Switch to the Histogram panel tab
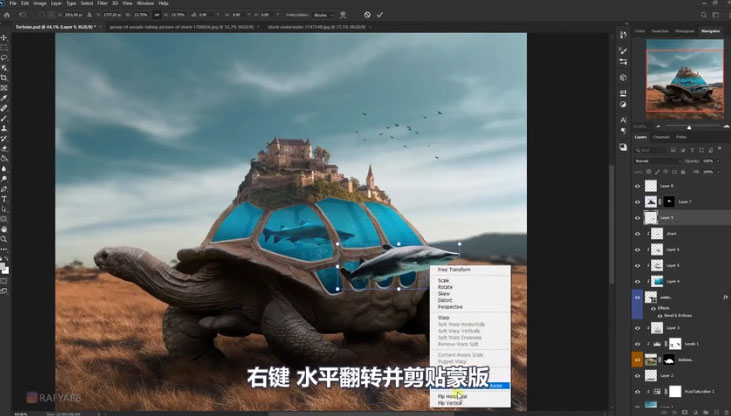The image size is (731, 416). (x=685, y=31)
